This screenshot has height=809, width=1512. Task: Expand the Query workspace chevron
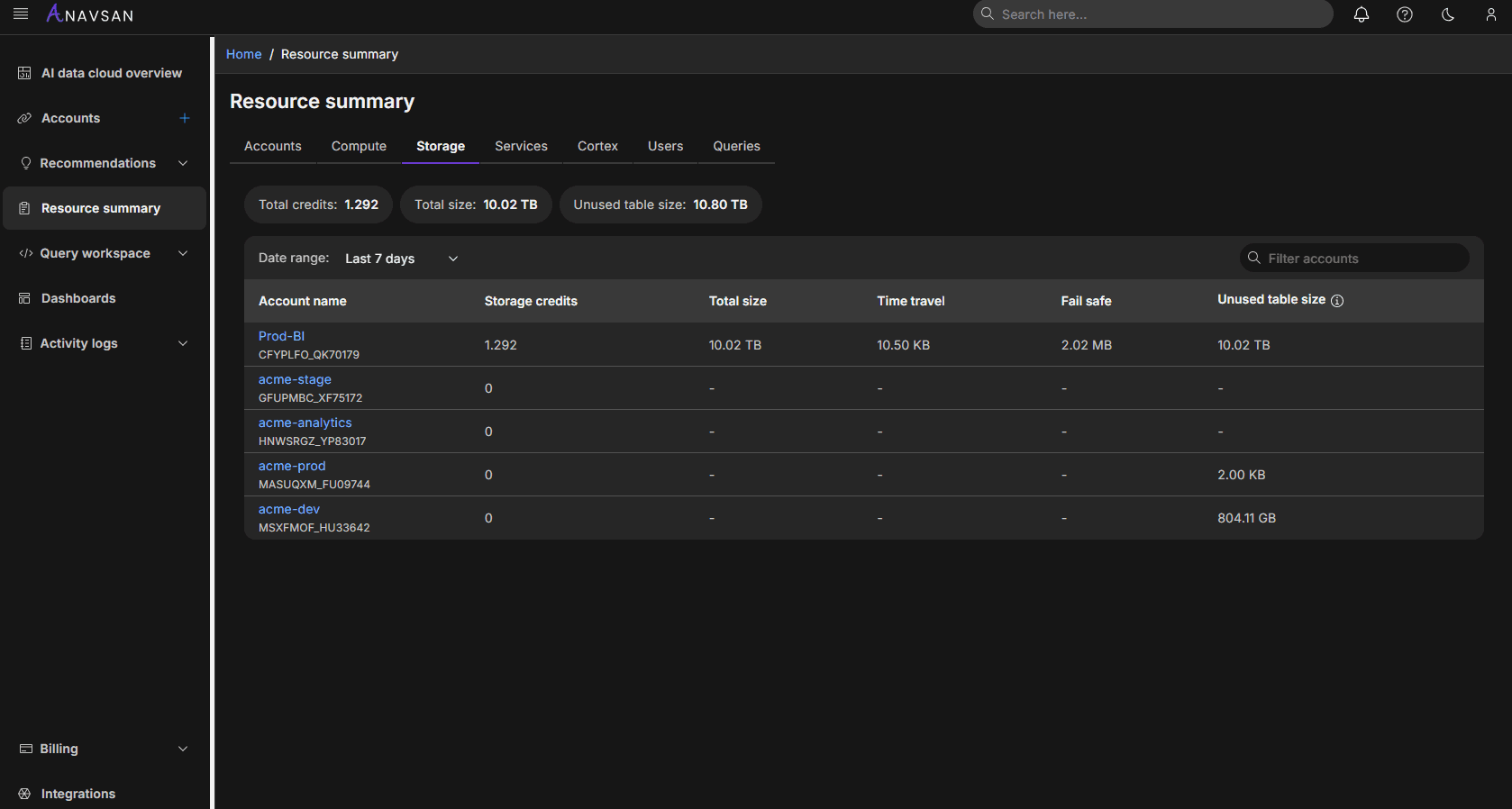(x=183, y=253)
